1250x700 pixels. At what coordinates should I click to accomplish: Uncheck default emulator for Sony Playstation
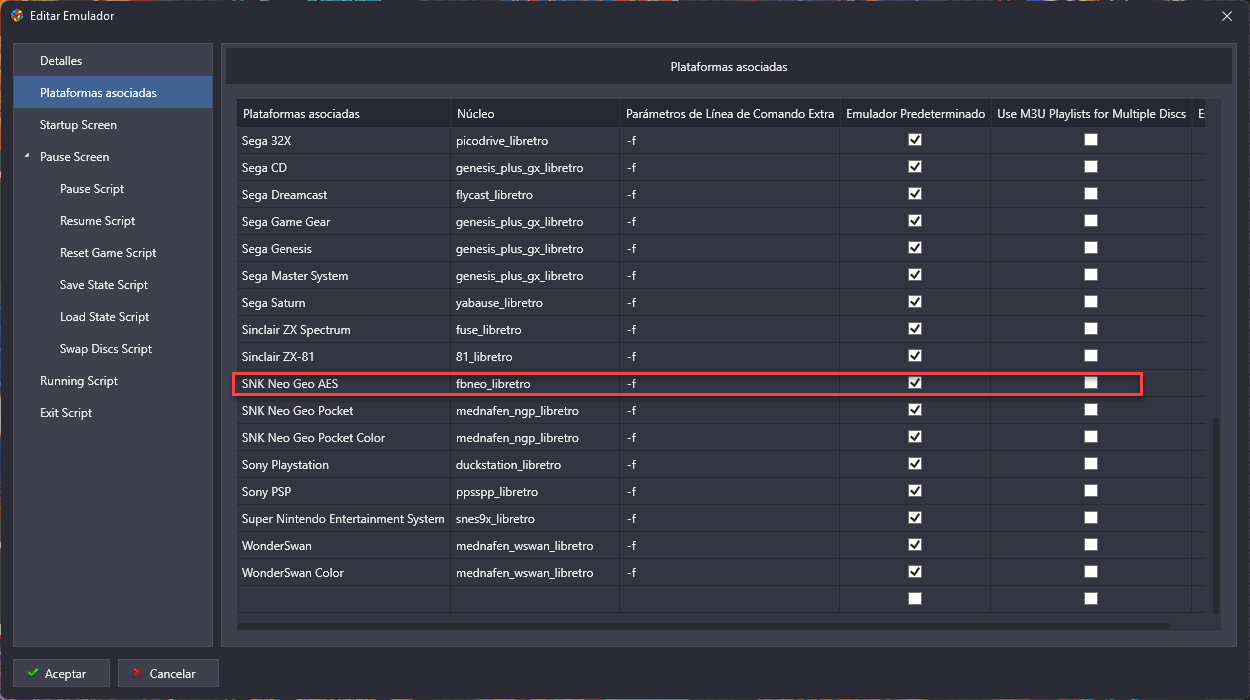pyautogui.click(x=915, y=464)
